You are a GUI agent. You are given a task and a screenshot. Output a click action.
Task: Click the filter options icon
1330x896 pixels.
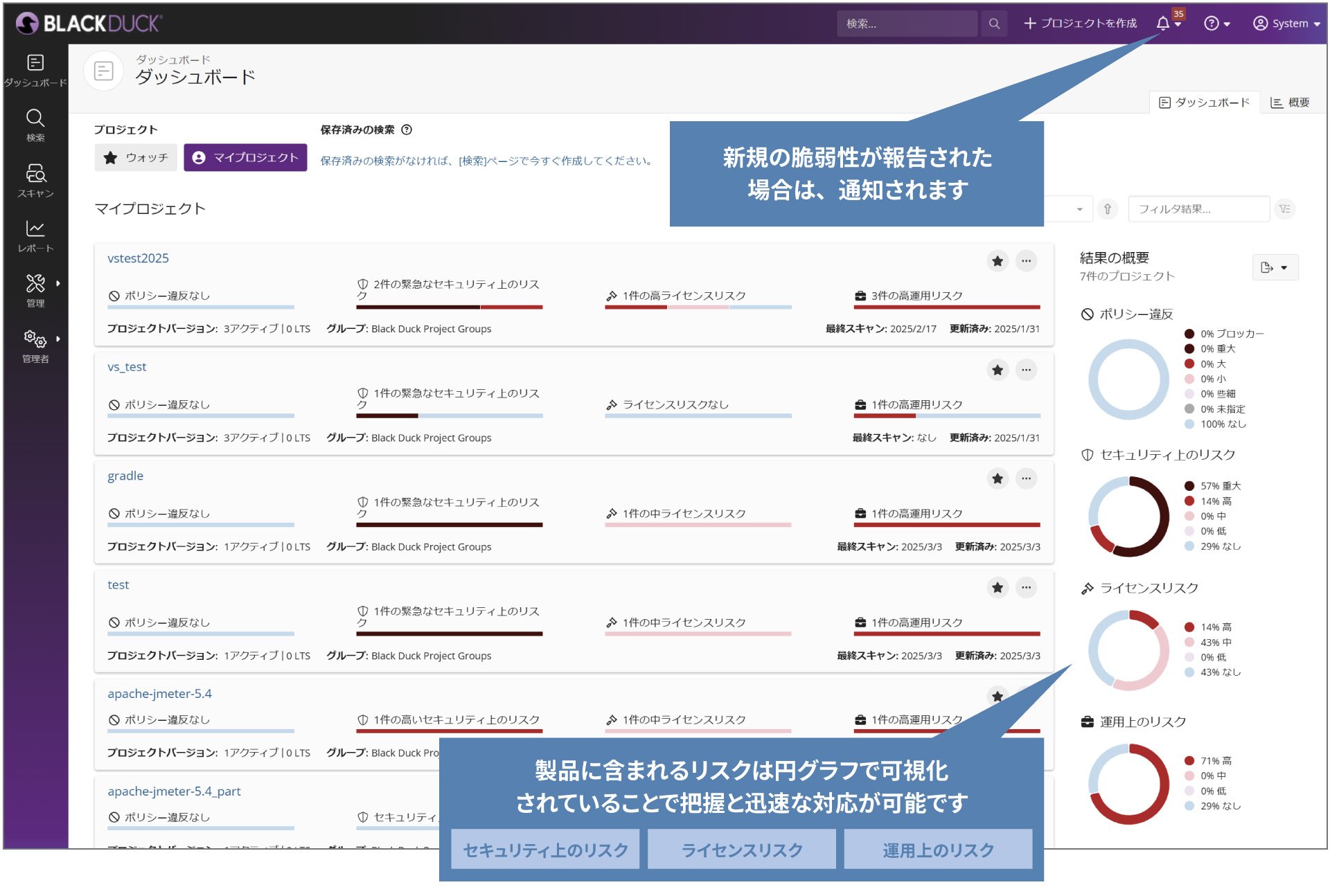(x=1285, y=209)
